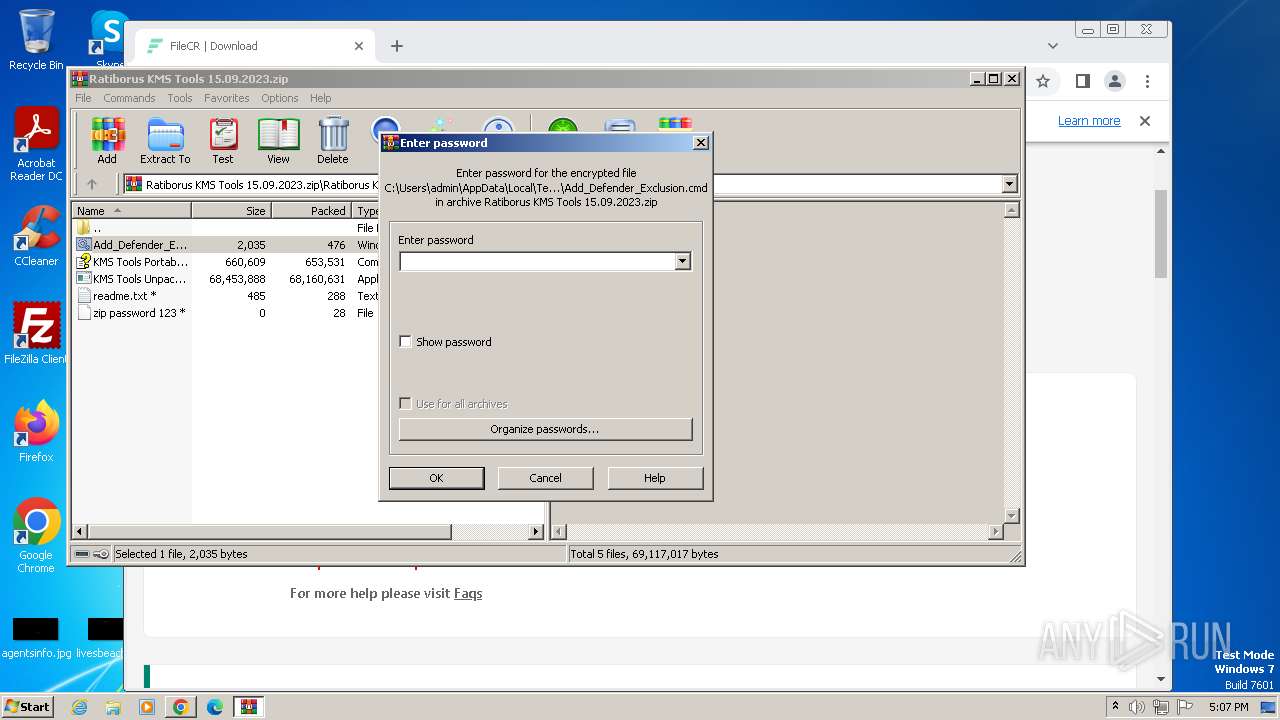The width and height of the screenshot is (1280, 720).
Task: Show hidden system tray icons
Action: [x=1115, y=707]
